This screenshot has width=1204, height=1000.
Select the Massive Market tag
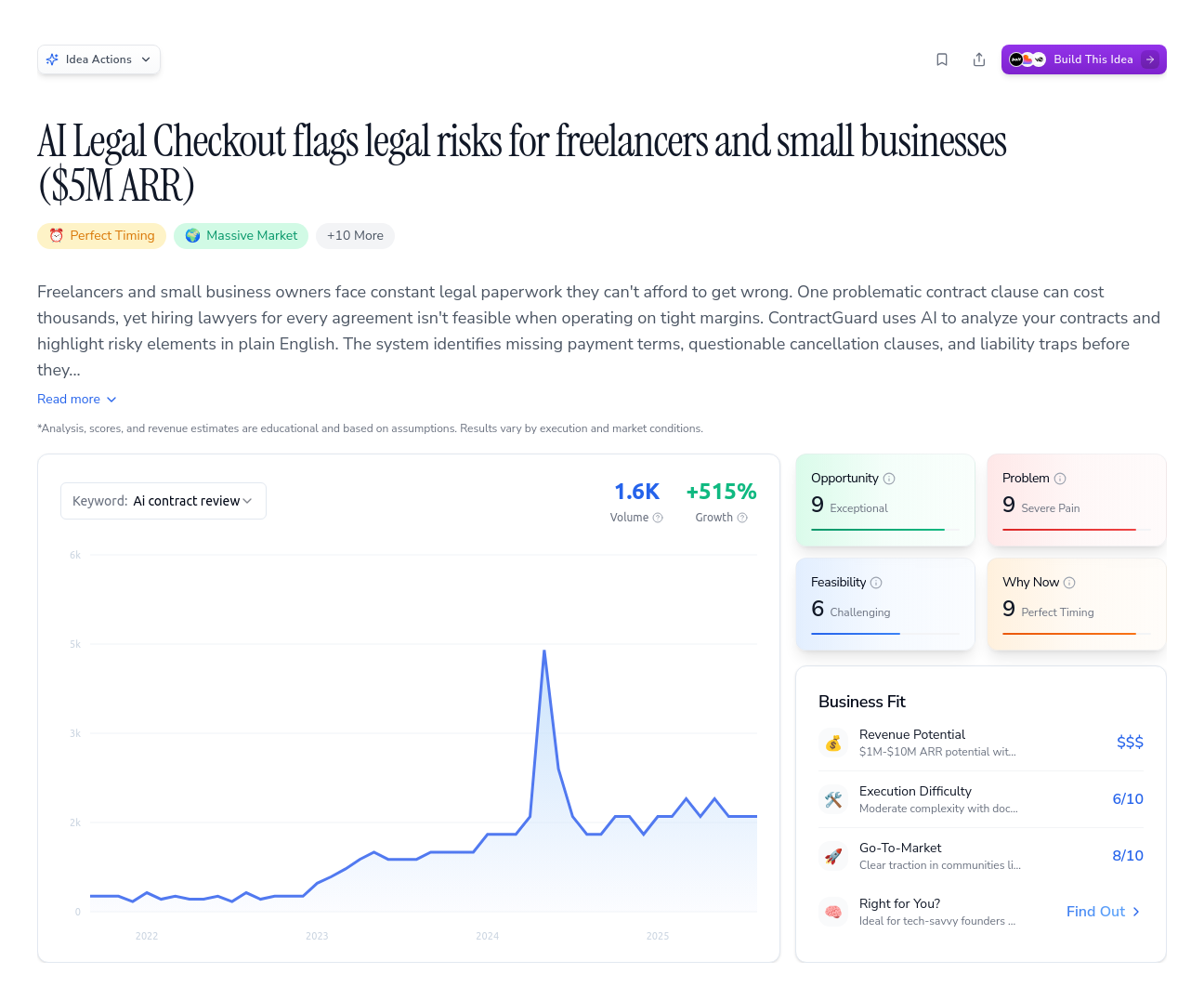pos(242,236)
